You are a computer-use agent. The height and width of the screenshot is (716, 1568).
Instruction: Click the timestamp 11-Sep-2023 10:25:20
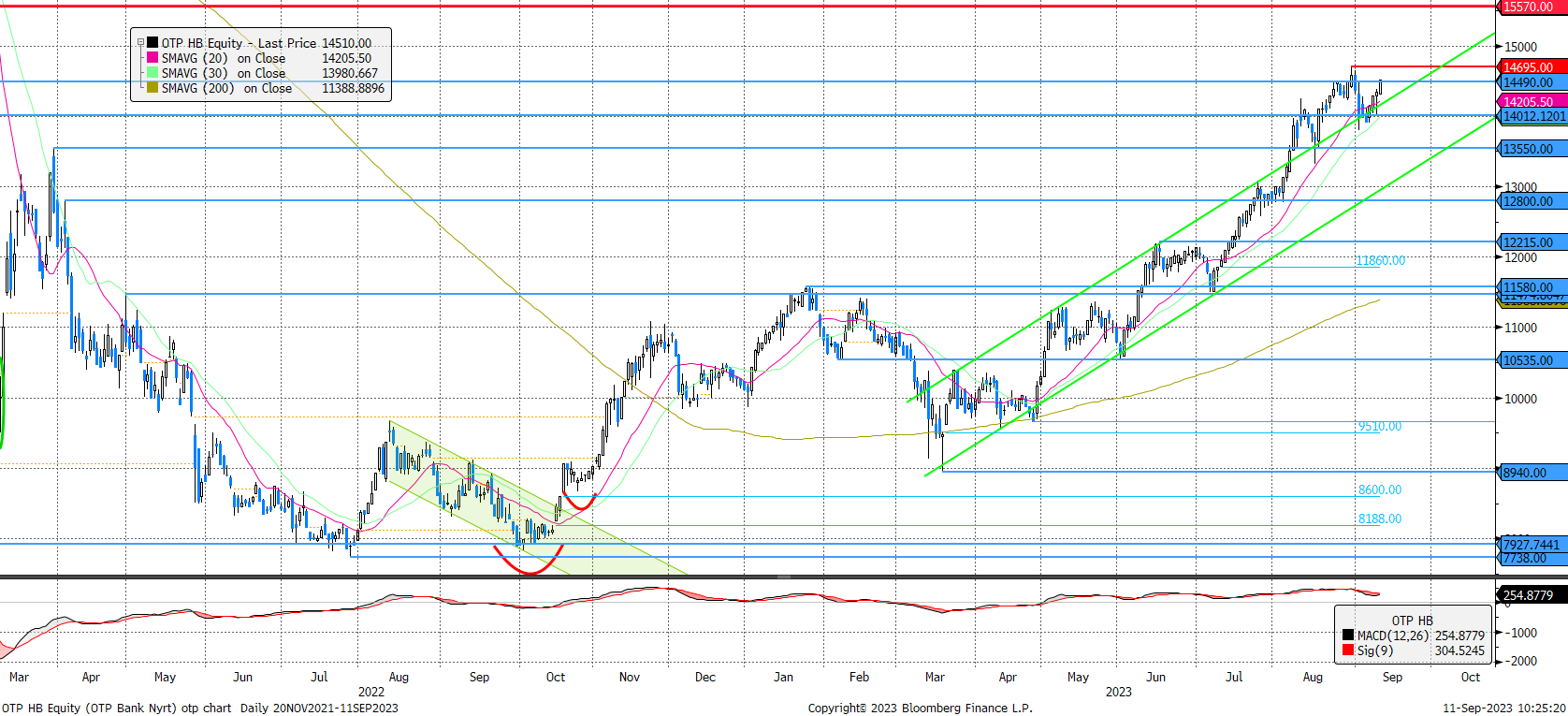(x=1503, y=708)
